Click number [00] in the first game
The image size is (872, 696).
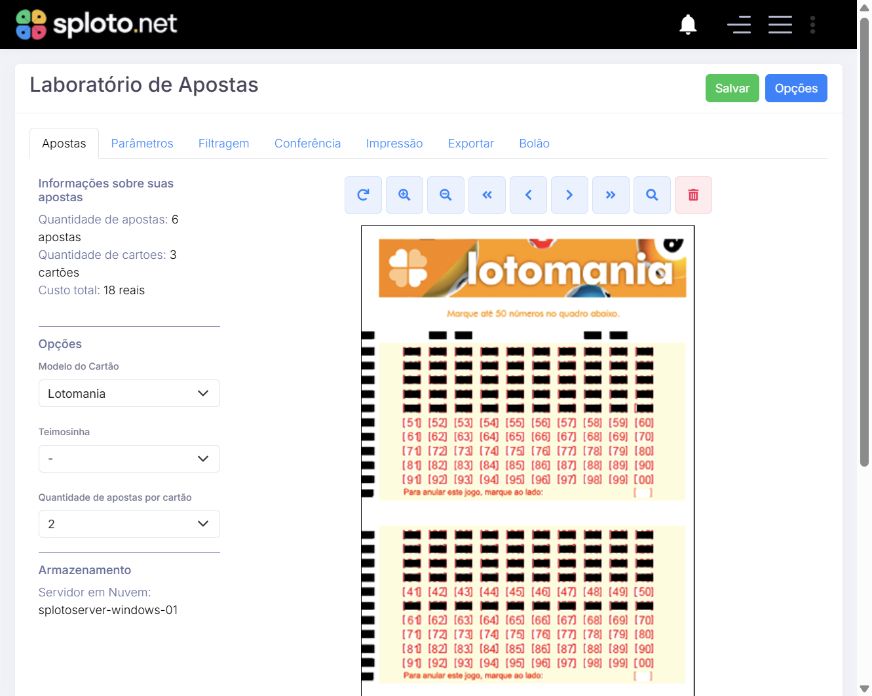tap(644, 479)
